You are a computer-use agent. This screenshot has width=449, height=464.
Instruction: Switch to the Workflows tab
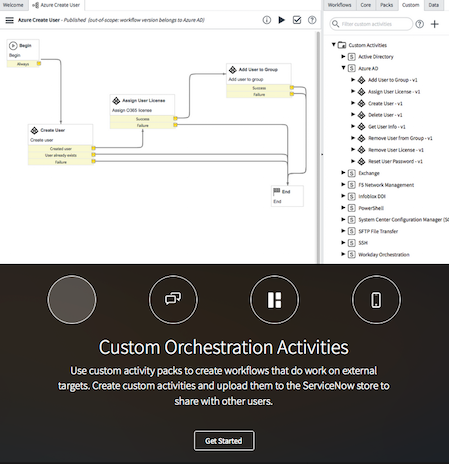click(339, 5)
